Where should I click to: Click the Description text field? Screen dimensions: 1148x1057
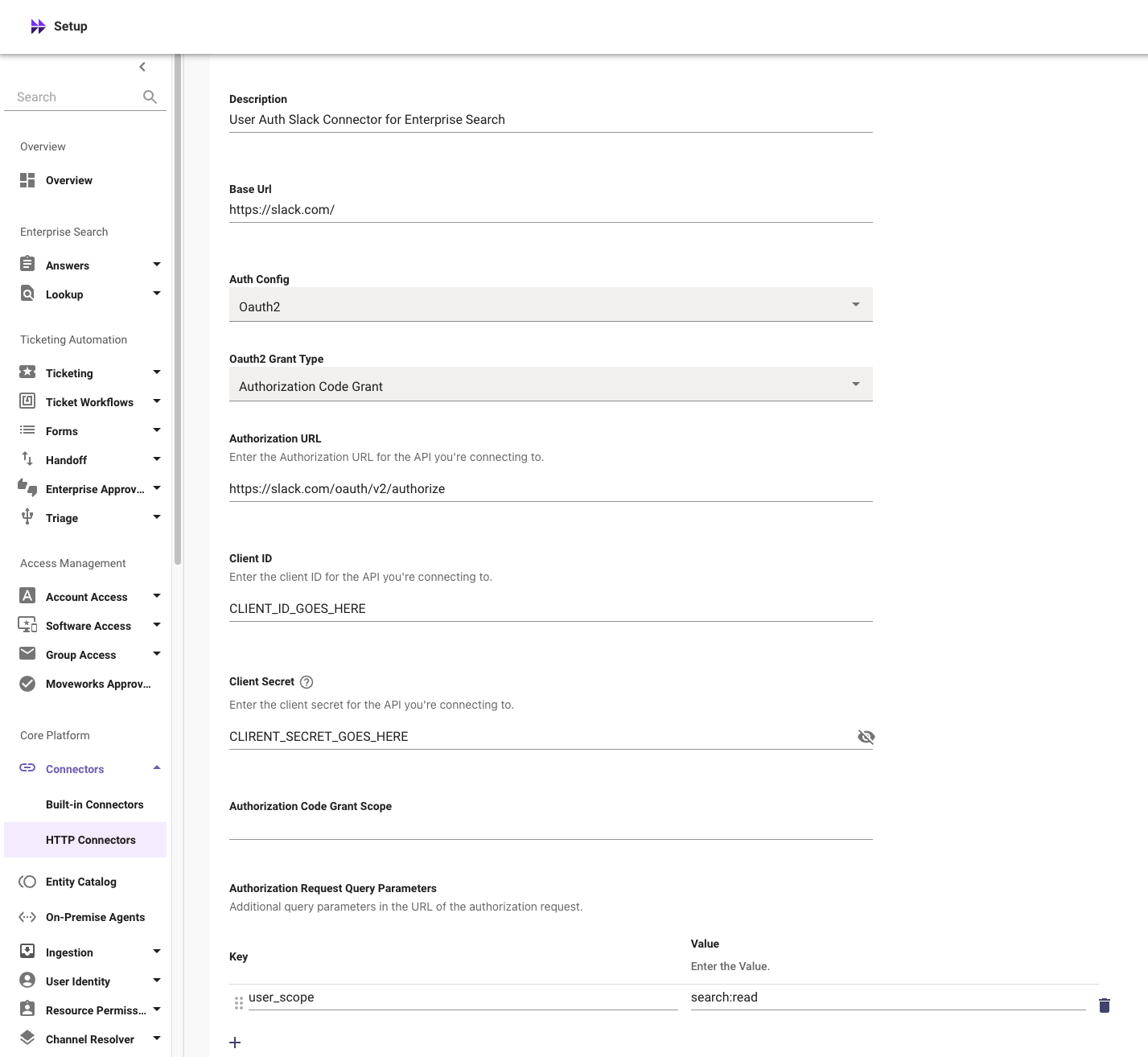tap(551, 119)
